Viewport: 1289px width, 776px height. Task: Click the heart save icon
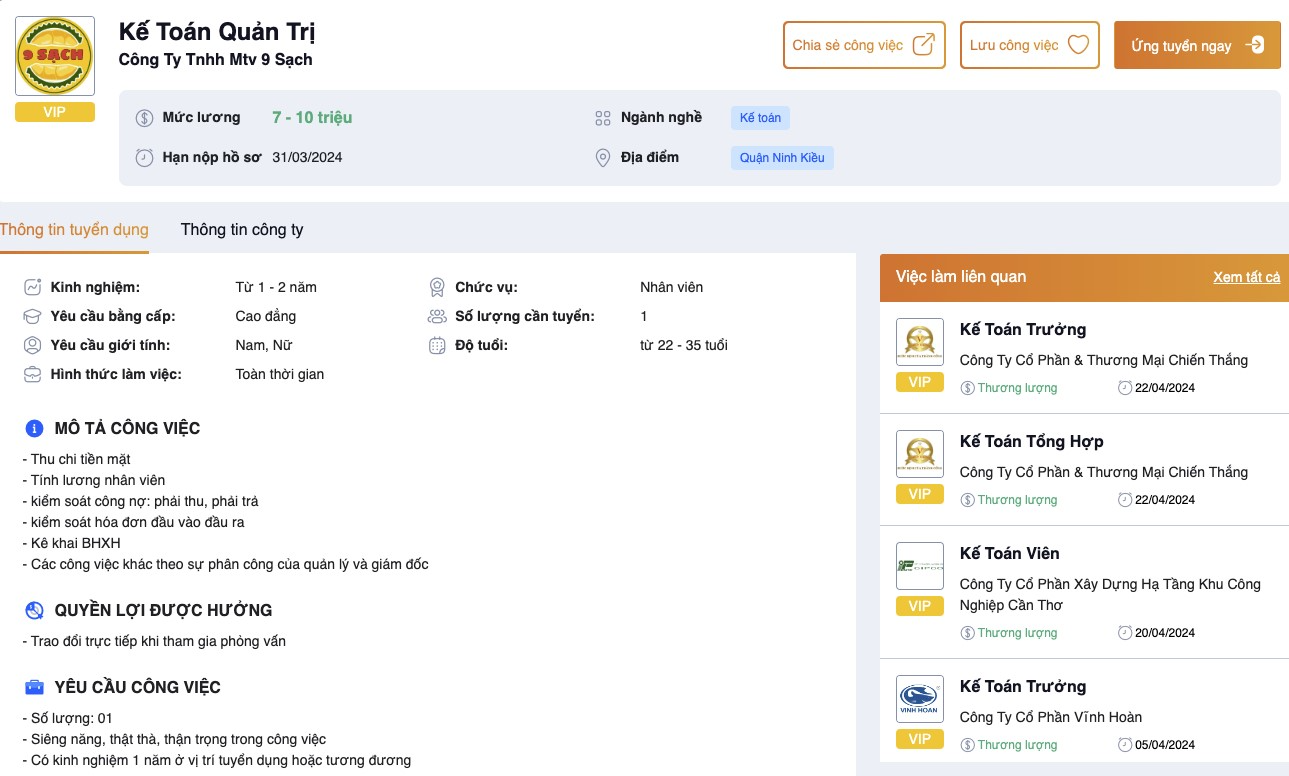click(1077, 45)
